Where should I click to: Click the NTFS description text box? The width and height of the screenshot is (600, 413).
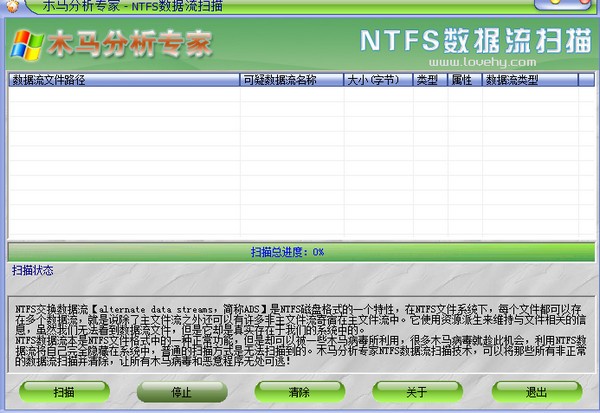(301, 334)
